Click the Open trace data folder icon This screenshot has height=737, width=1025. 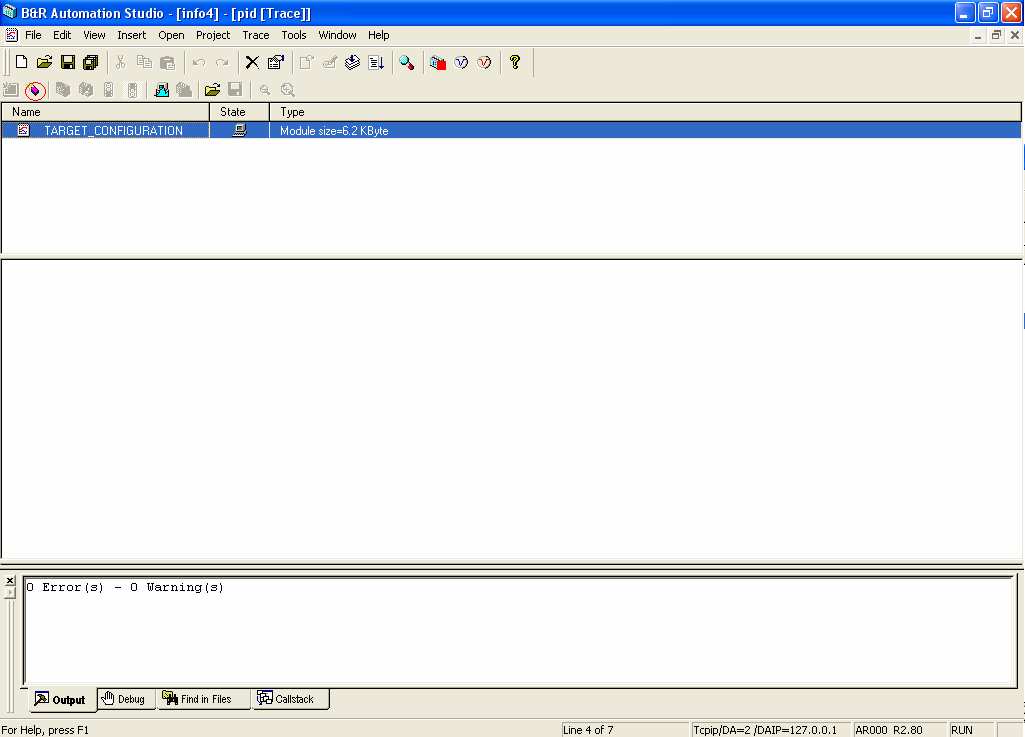[x=212, y=90]
